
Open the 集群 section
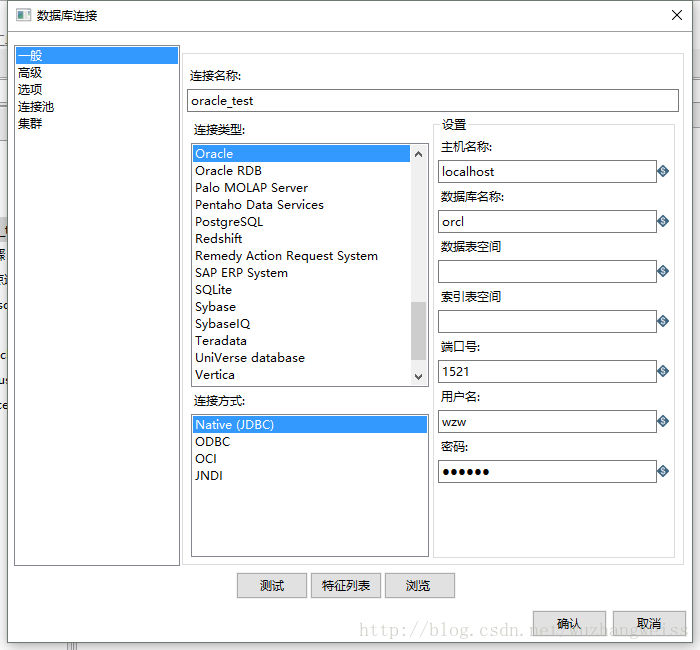(96, 123)
